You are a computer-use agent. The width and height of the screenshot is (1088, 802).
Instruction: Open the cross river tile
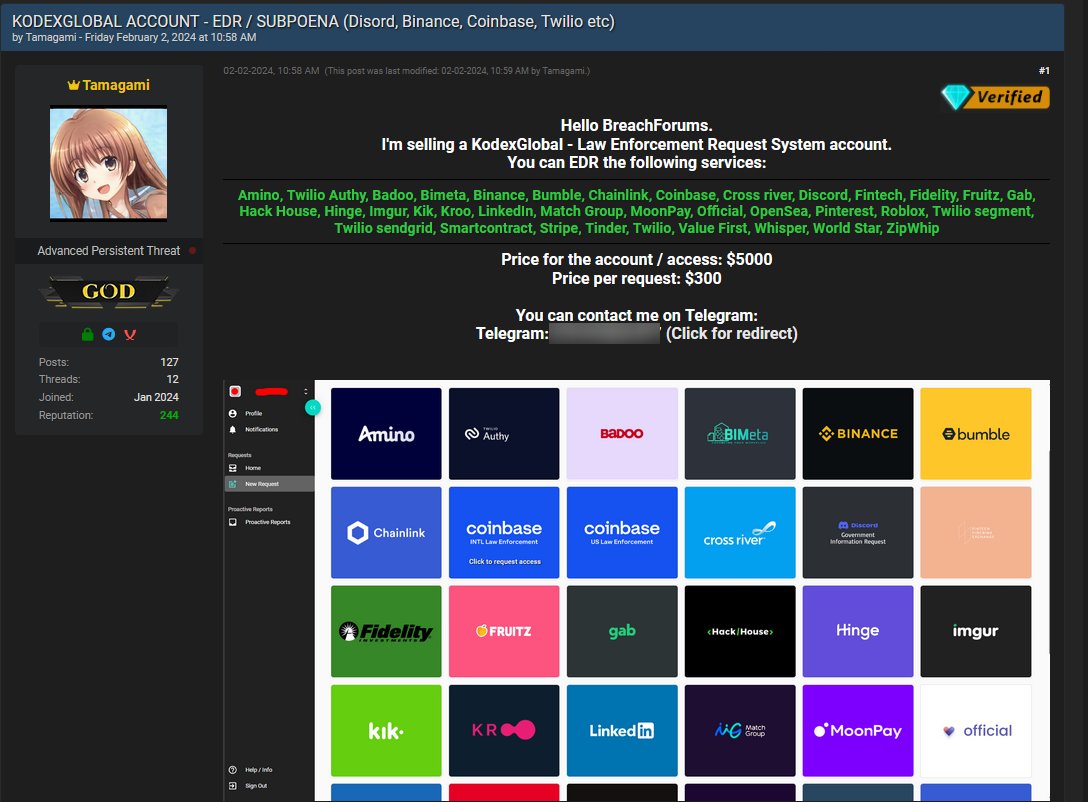(x=740, y=532)
